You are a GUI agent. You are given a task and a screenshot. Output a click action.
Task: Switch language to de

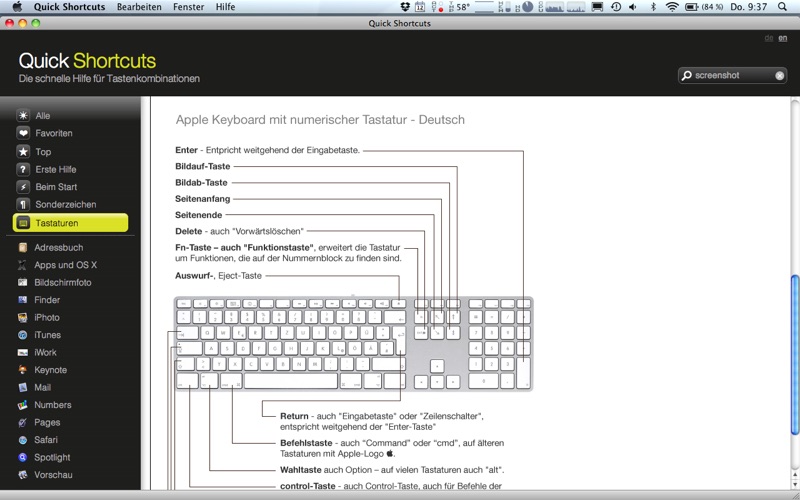(768, 38)
